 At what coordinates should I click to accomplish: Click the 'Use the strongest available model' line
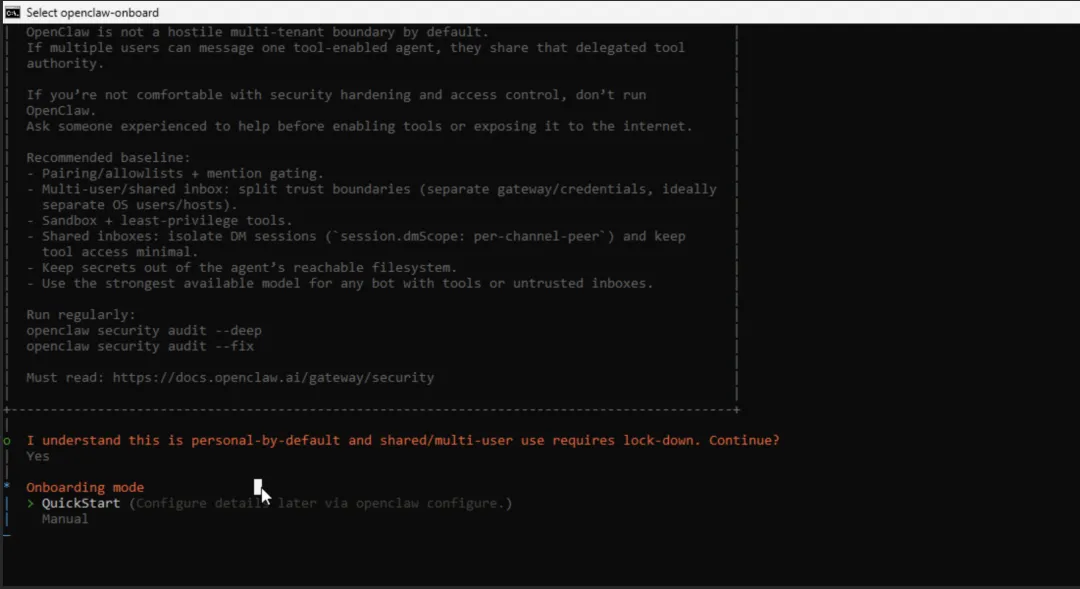click(x=340, y=283)
